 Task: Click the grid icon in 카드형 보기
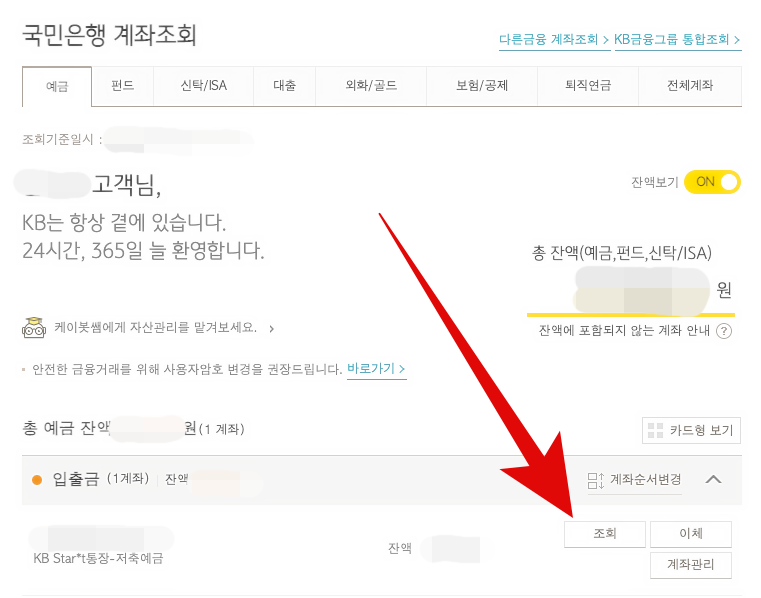coord(655,430)
